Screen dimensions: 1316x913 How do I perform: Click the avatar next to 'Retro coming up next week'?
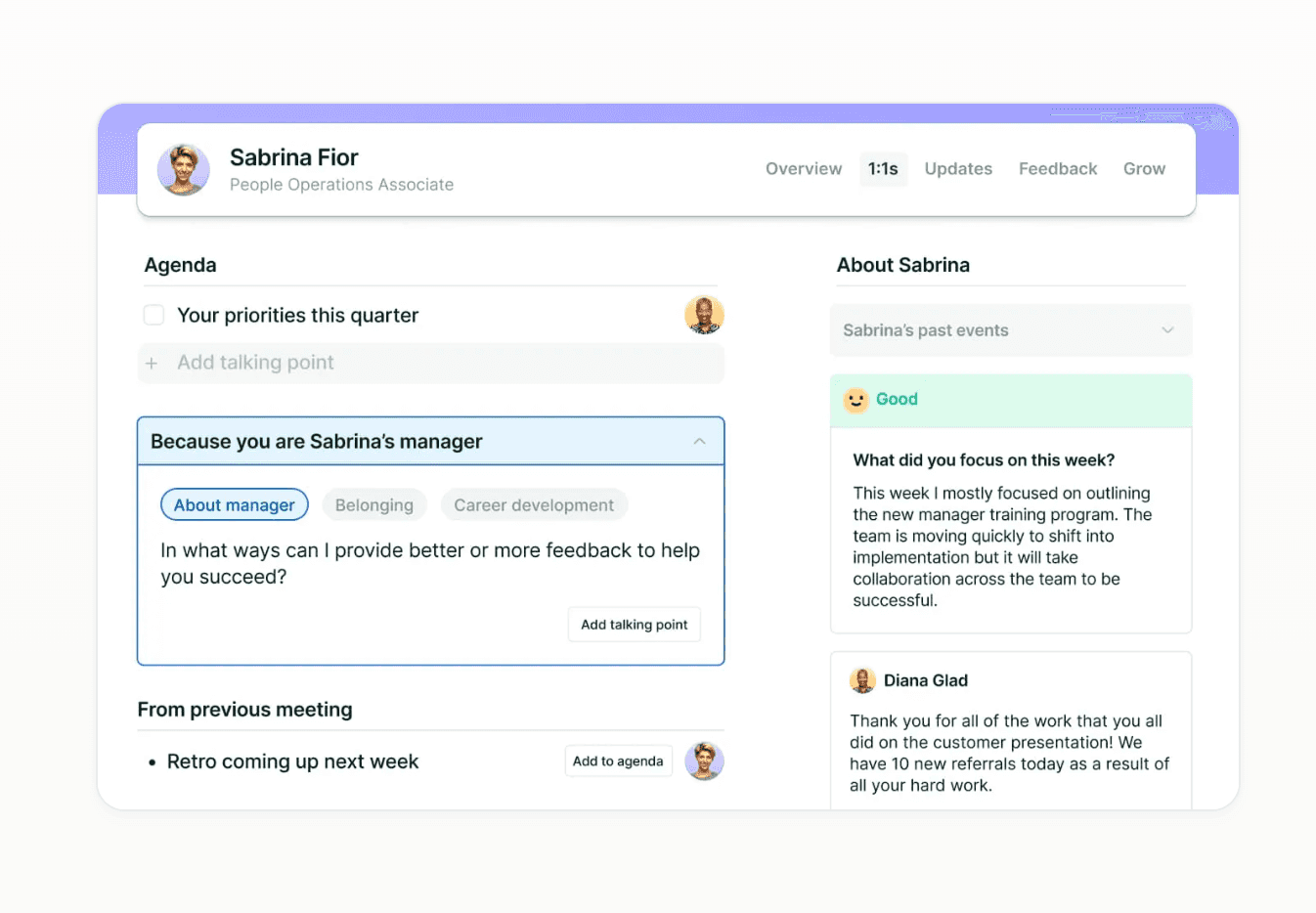704,761
